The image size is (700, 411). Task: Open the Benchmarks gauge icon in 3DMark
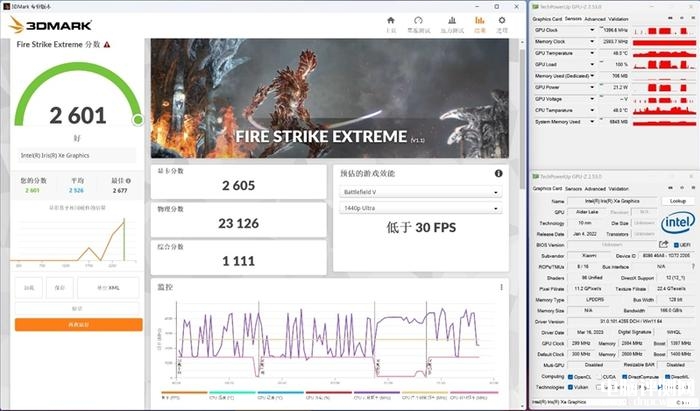point(418,21)
